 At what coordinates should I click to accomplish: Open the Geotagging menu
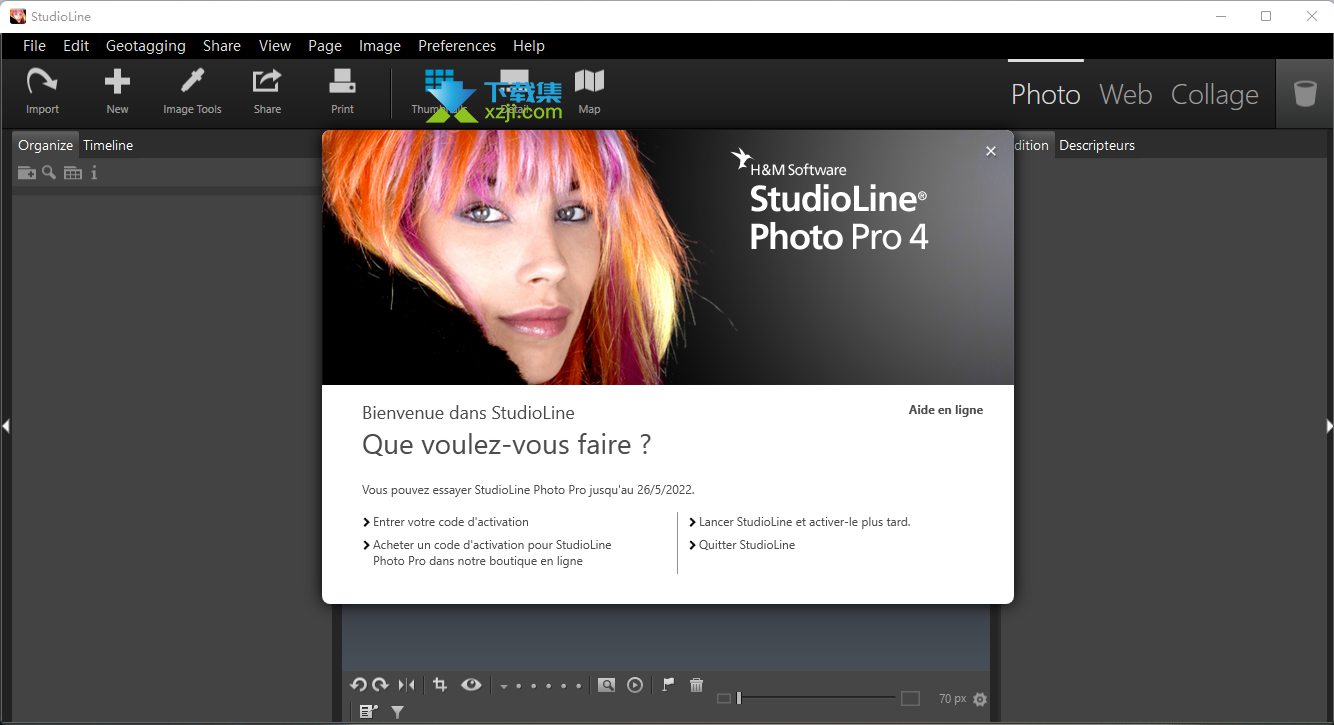pos(146,46)
